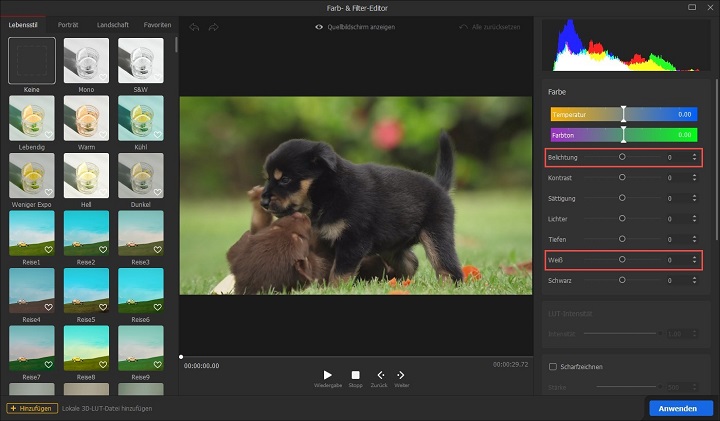The image size is (720, 421).
Task: Advance a frame with Weiter
Action: point(401,375)
